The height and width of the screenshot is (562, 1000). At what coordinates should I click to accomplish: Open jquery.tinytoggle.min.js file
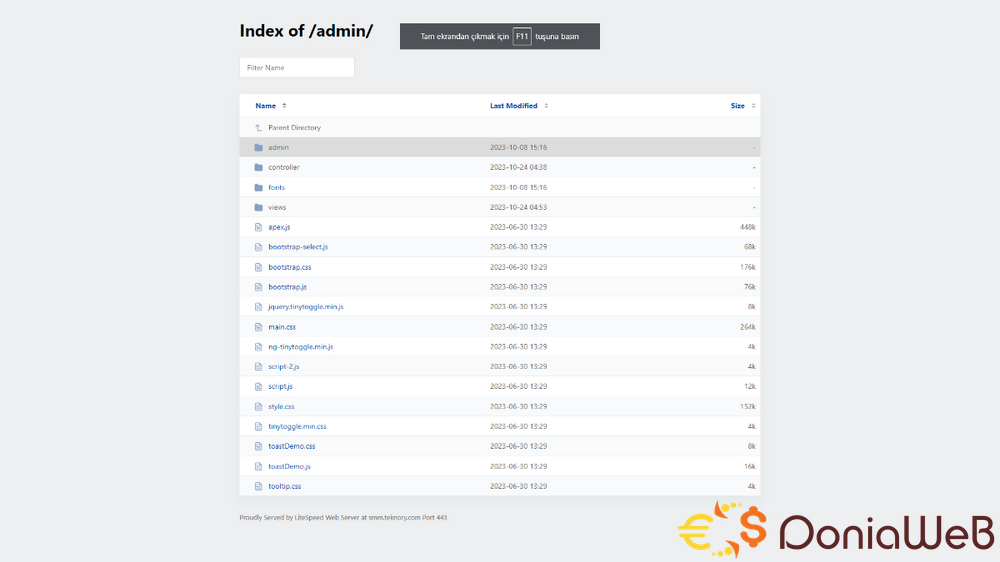pos(305,307)
